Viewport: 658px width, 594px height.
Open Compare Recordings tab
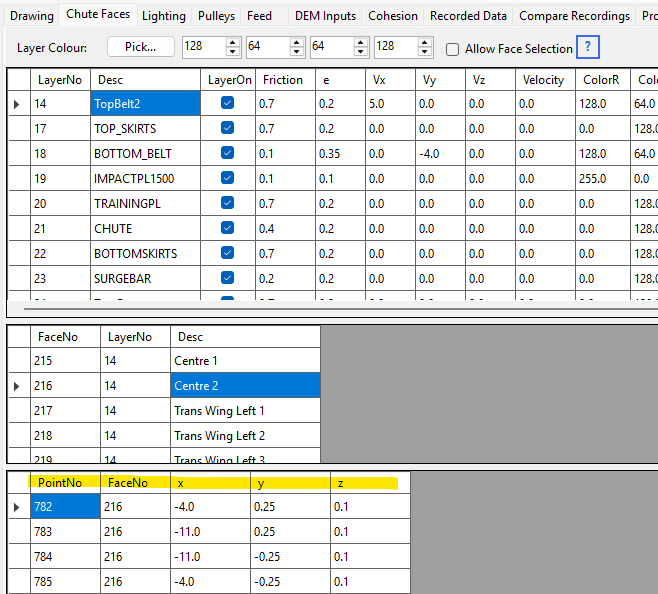coord(574,16)
